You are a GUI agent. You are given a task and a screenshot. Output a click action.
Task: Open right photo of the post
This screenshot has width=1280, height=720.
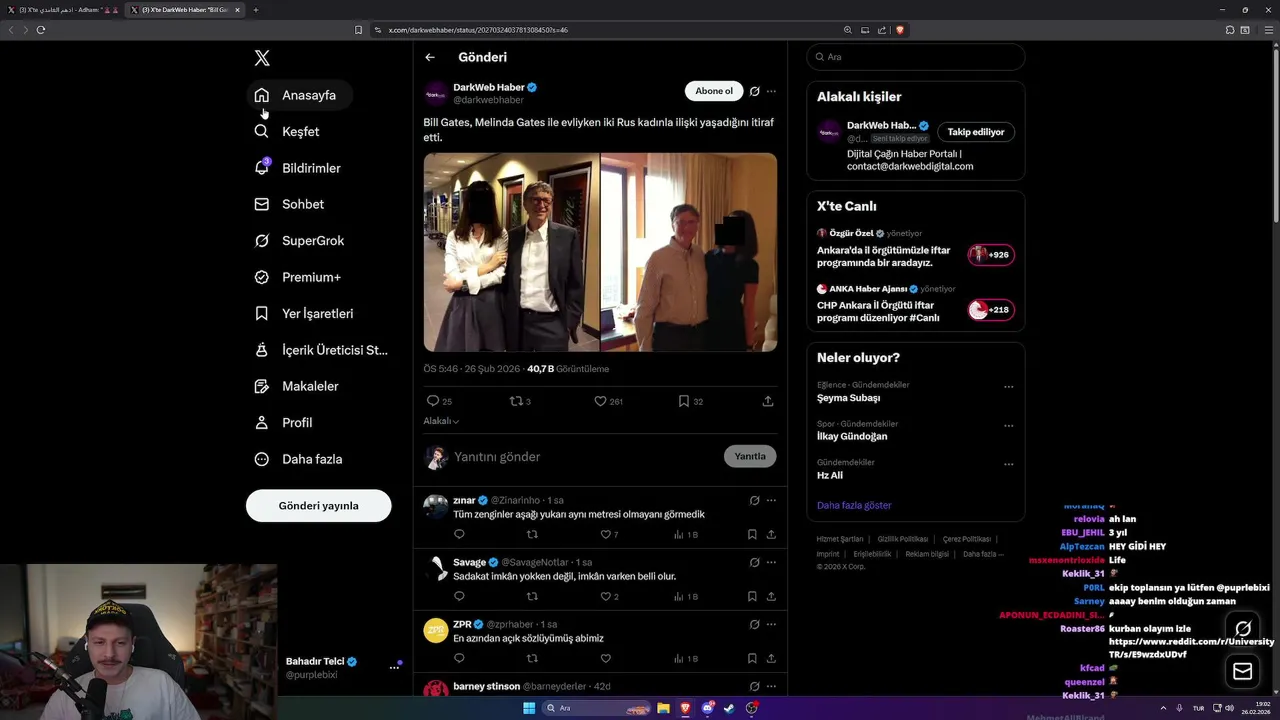pyautogui.click(x=689, y=252)
